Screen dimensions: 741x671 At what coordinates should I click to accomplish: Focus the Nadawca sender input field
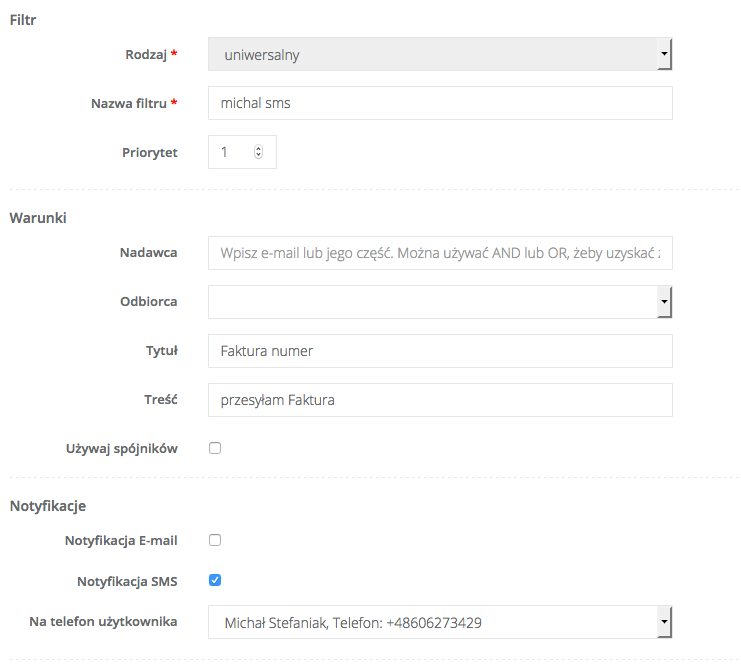tap(440, 253)
